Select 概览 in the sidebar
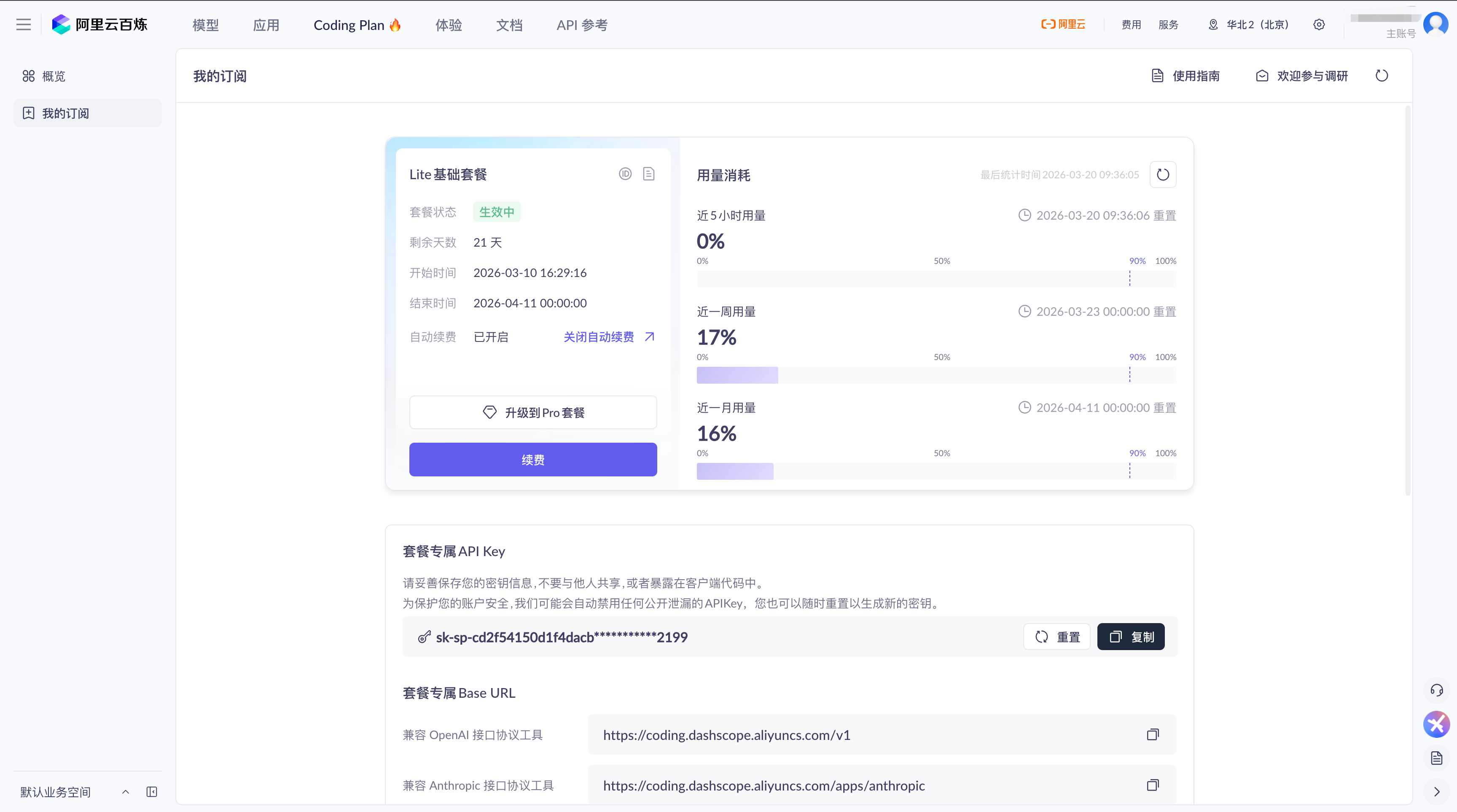Screen dimensions: 1457x812 pyautogui.click(x=54, y=76)
